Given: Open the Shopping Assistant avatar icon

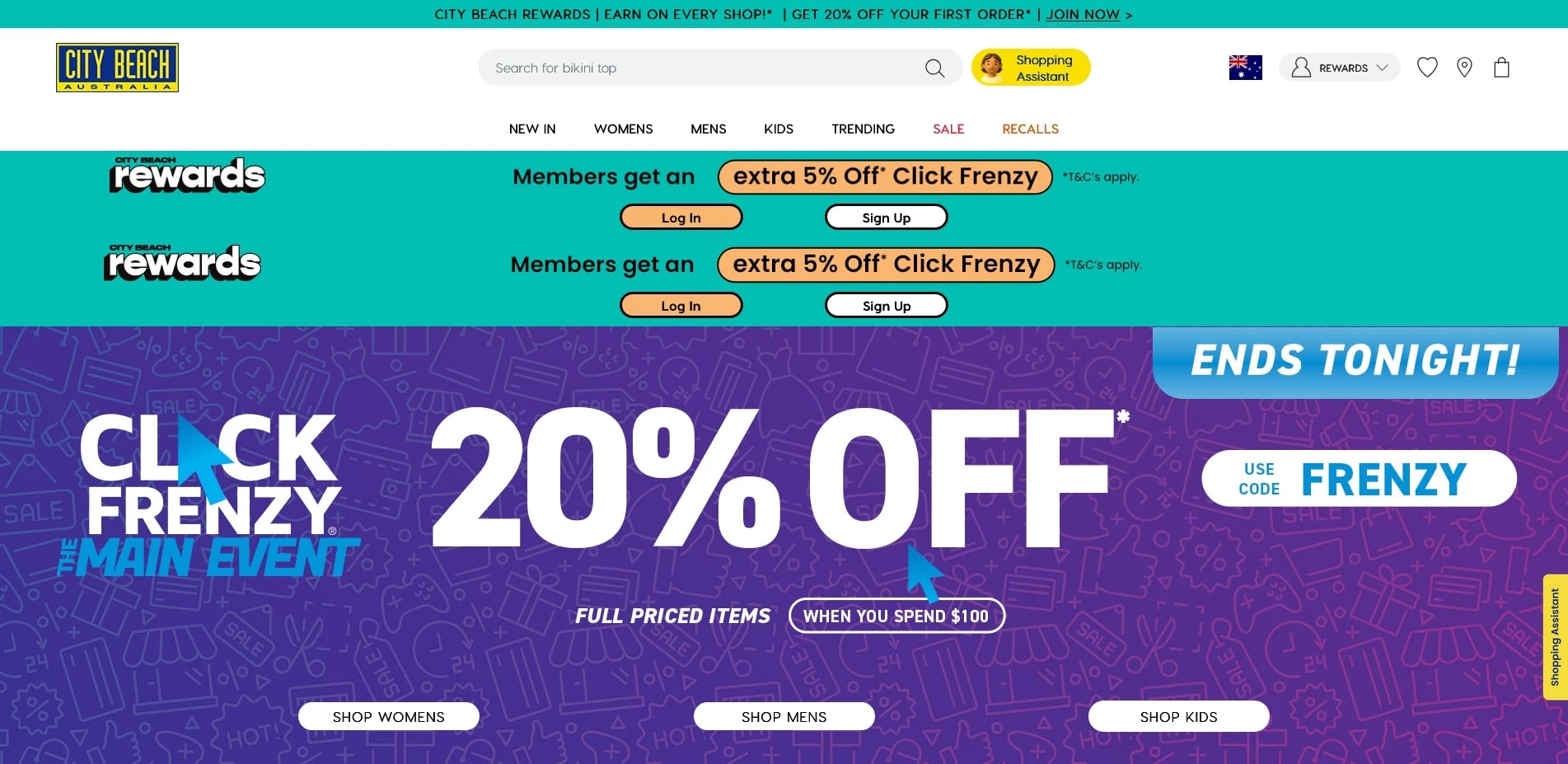Looking at the screenshot, I should [990, 67].
